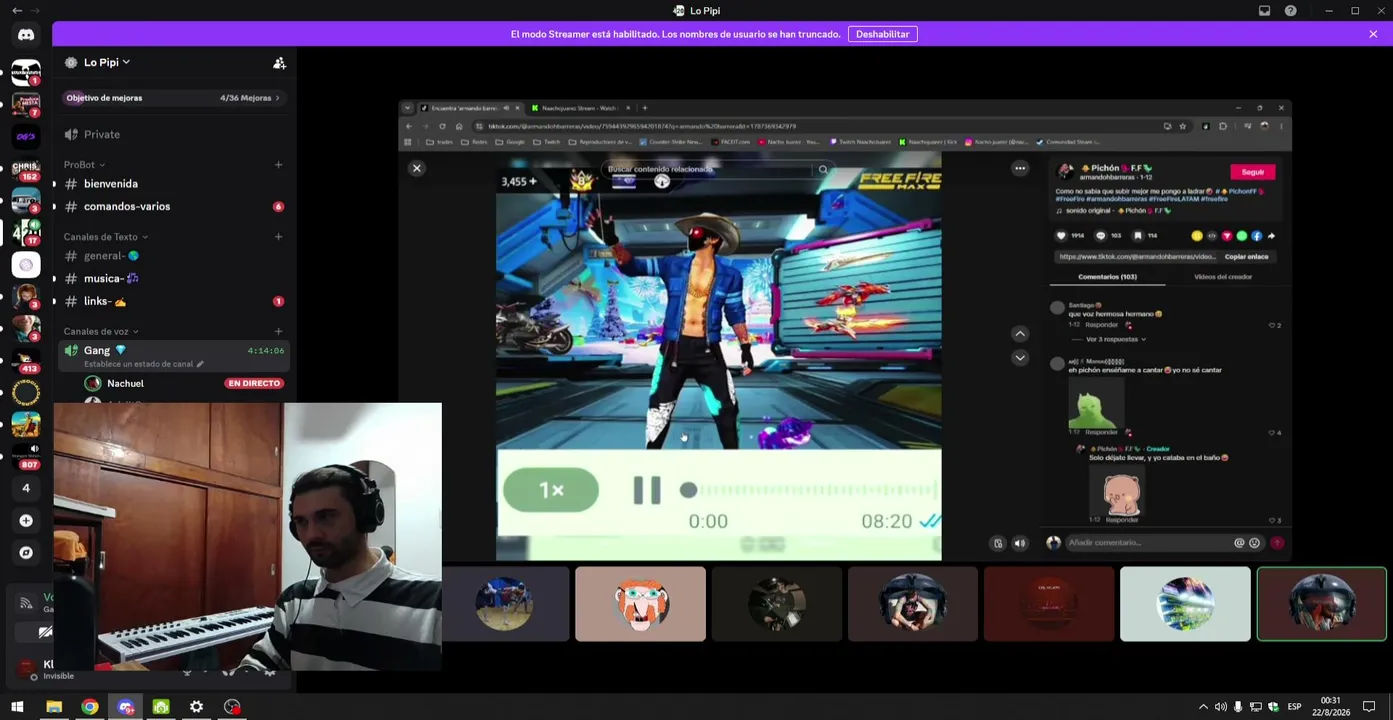Show hidden icons in the system tray

click(1203, 707)
